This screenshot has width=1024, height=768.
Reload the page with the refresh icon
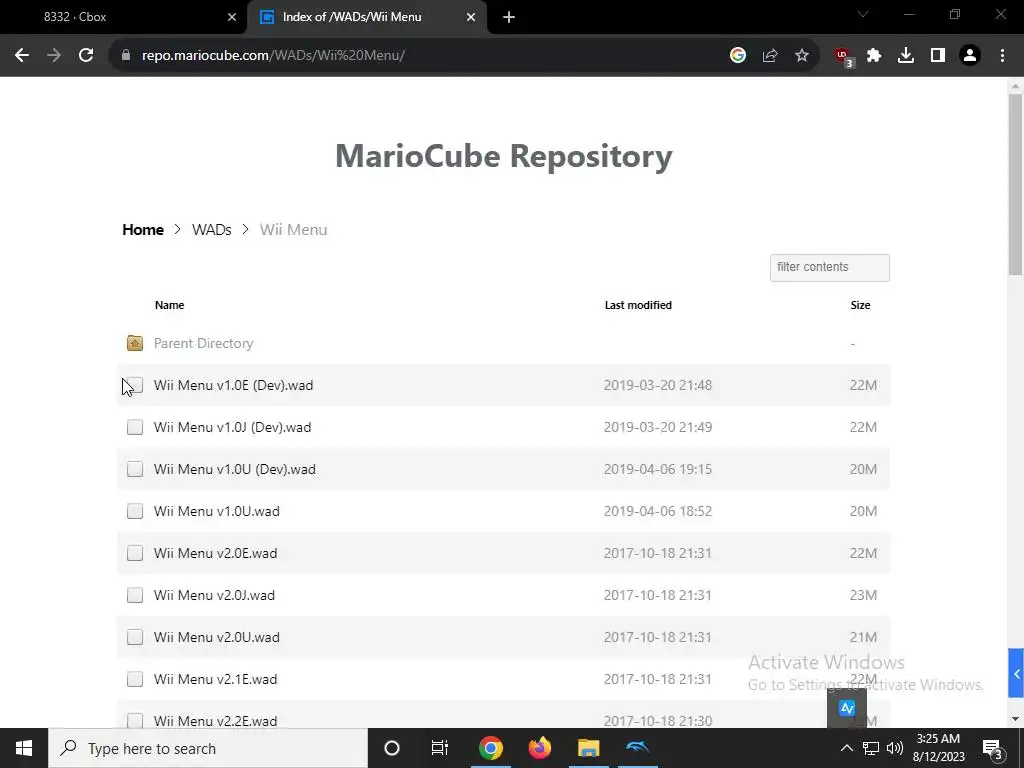86,56
